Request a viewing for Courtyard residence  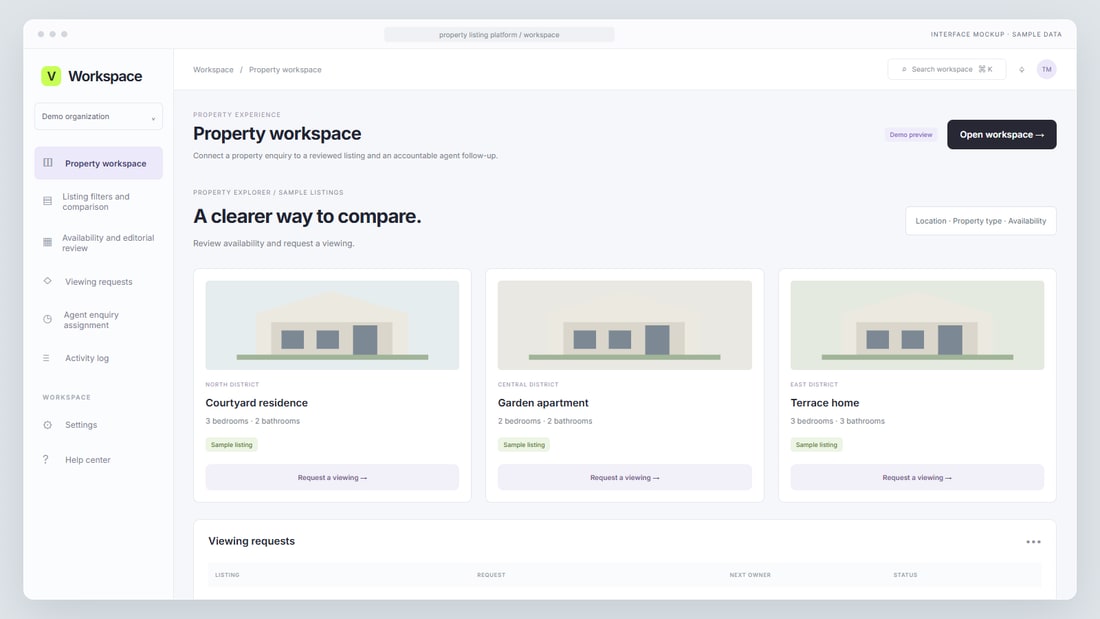pyautogui.click(x=332, y=477)
